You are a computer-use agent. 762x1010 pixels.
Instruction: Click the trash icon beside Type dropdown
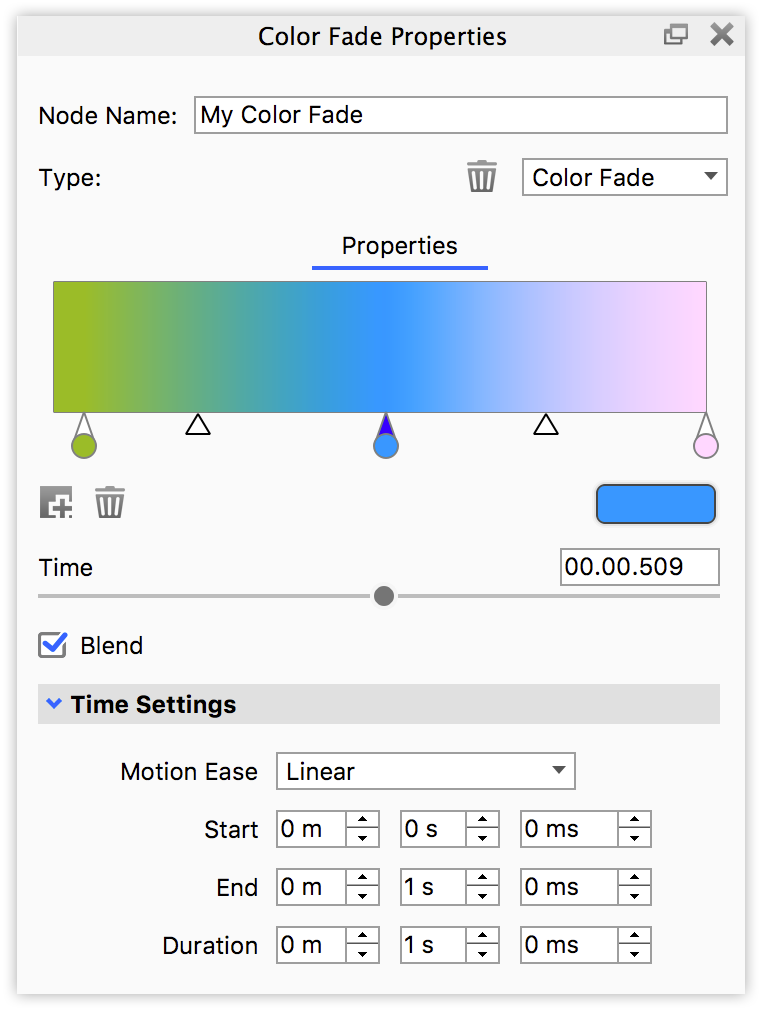click(x=481, y=177)
